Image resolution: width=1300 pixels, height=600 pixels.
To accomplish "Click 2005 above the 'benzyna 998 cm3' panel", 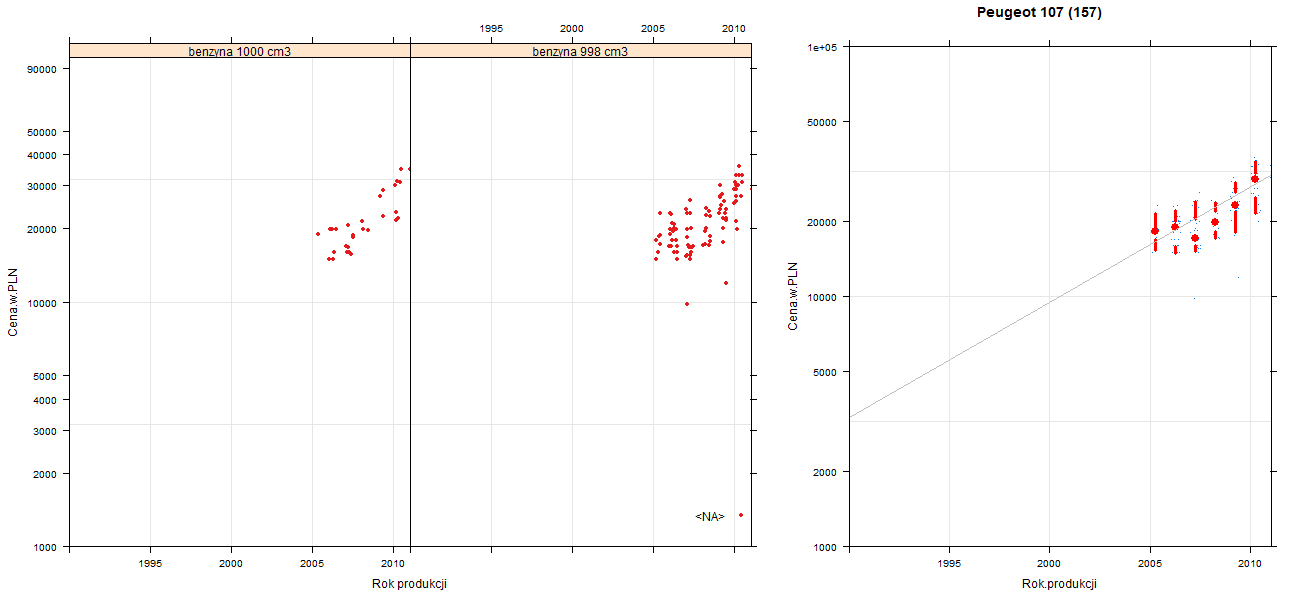I will click(653, 29).
